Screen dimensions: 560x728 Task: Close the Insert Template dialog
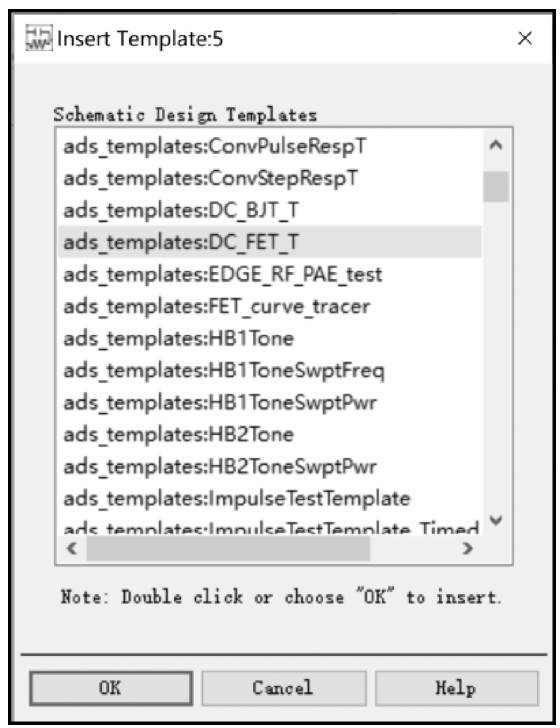[x=525, y=38]
